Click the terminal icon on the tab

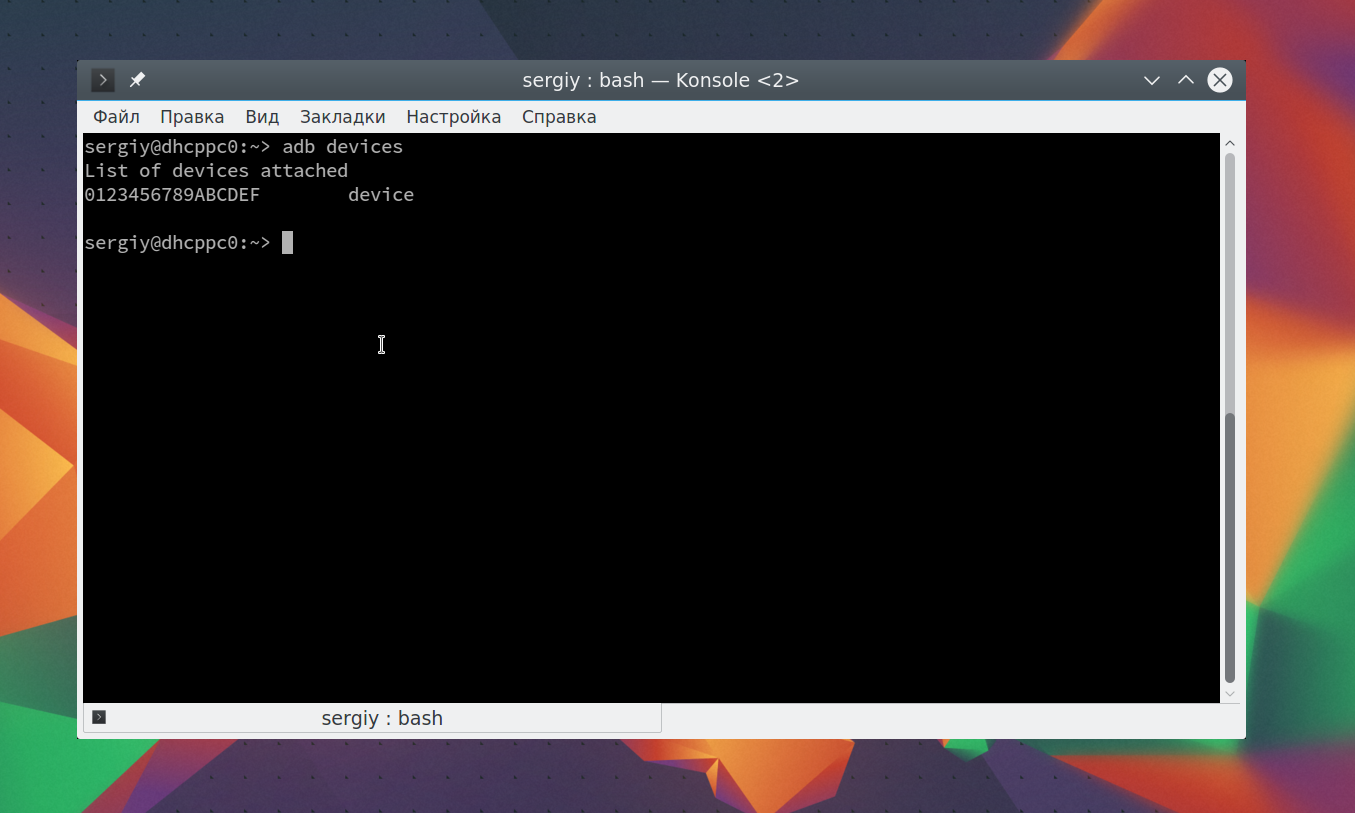[x=99, y=717]
